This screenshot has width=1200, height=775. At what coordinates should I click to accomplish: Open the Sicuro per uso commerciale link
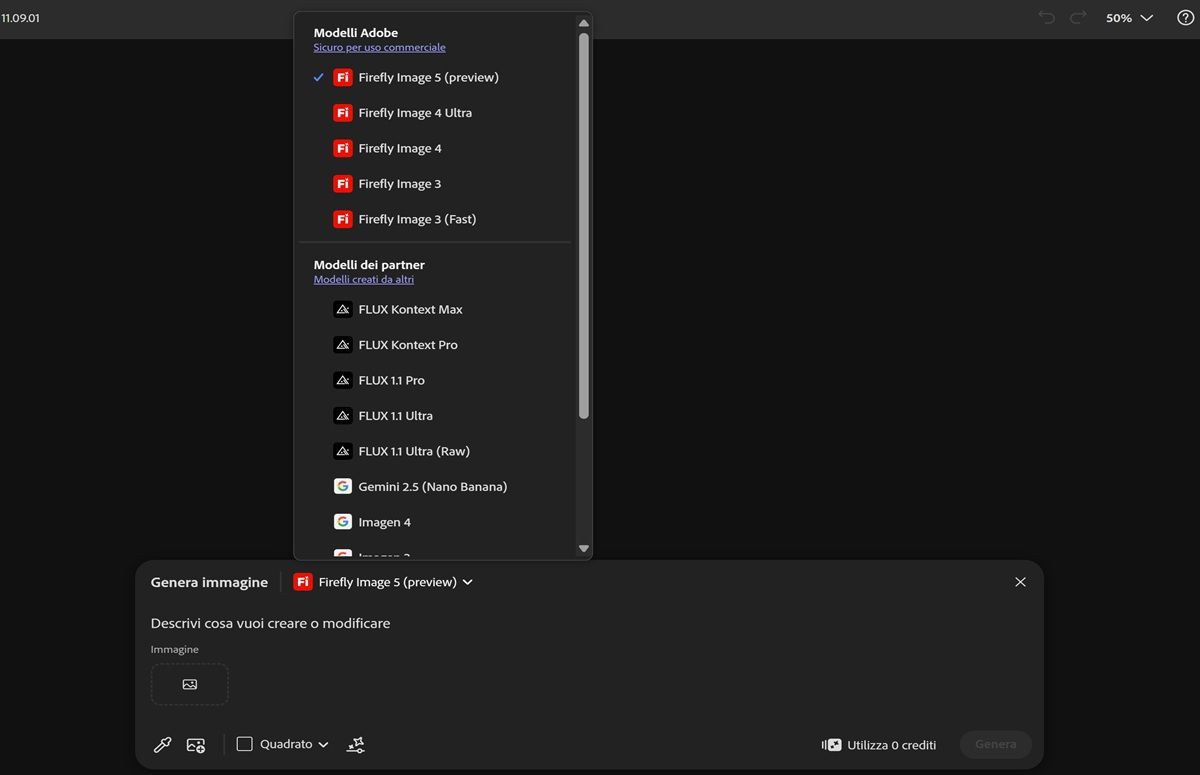pyautogui.click(x=379, y=46)
